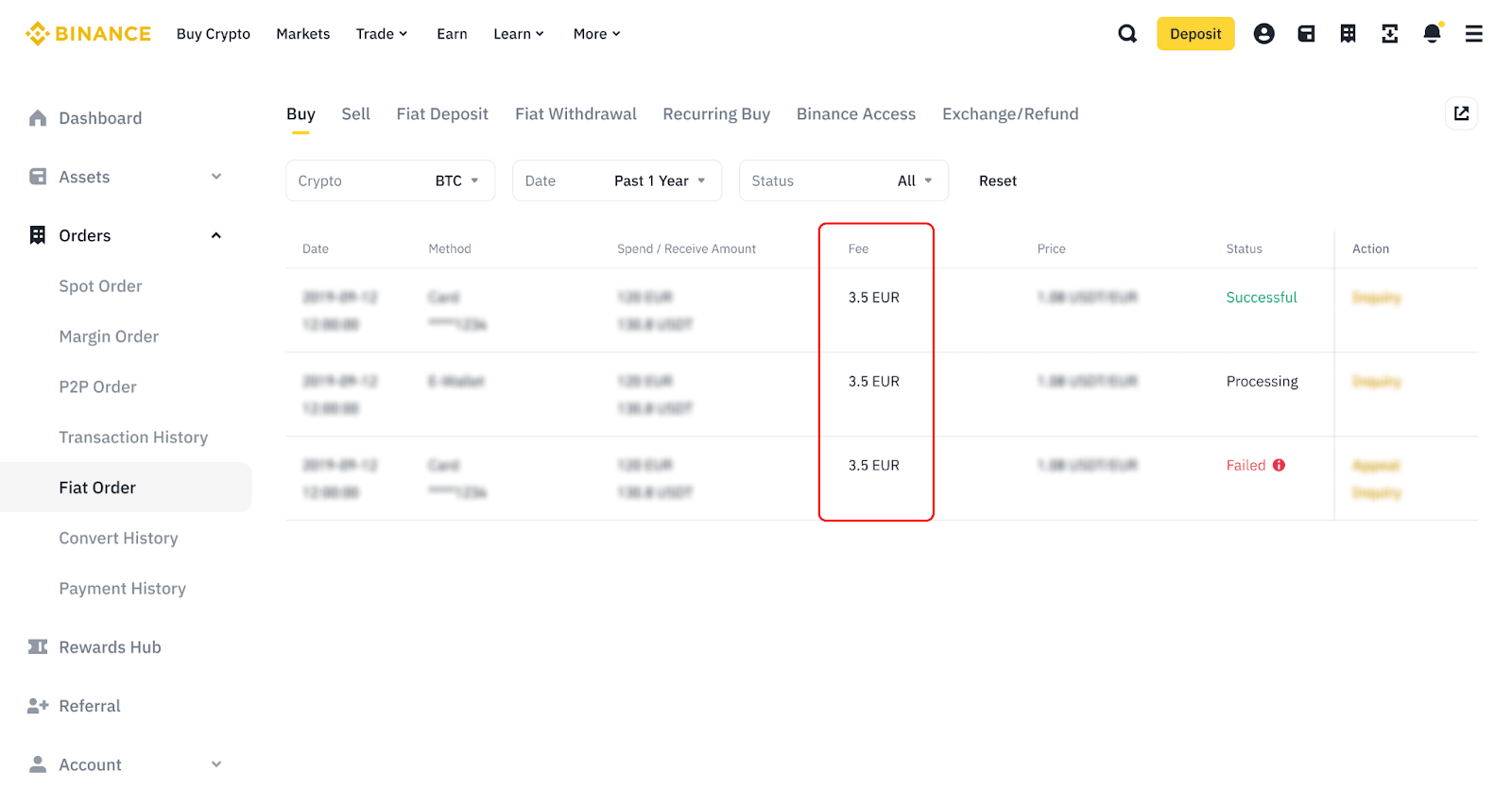Open Spot Order in sidebar
This screenshot has width=1512, height=806.
100,286
